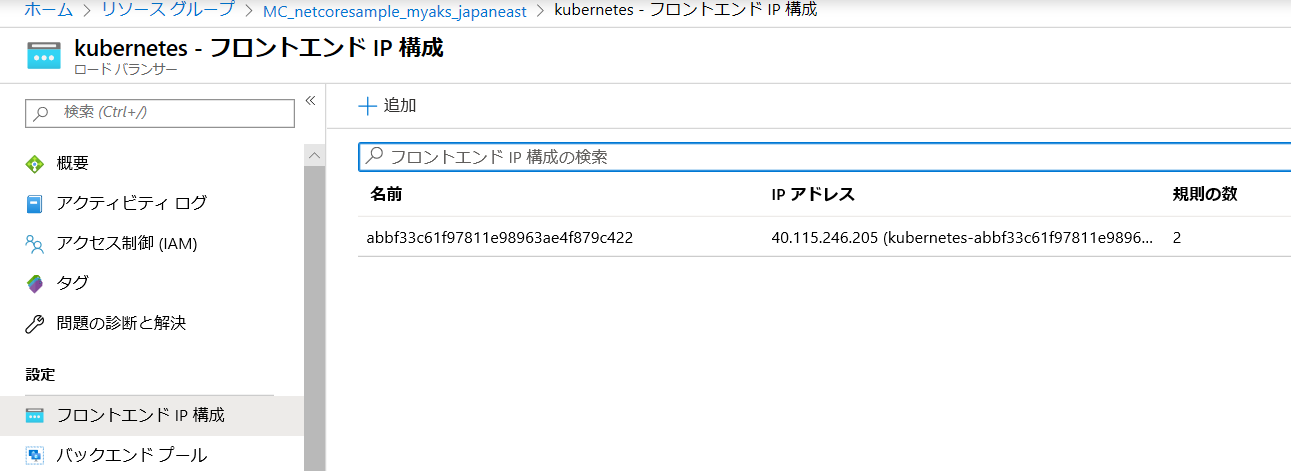Click magnifier icon in frontend IP filter
Viewport: 1291px width, 471px height.
374,157
